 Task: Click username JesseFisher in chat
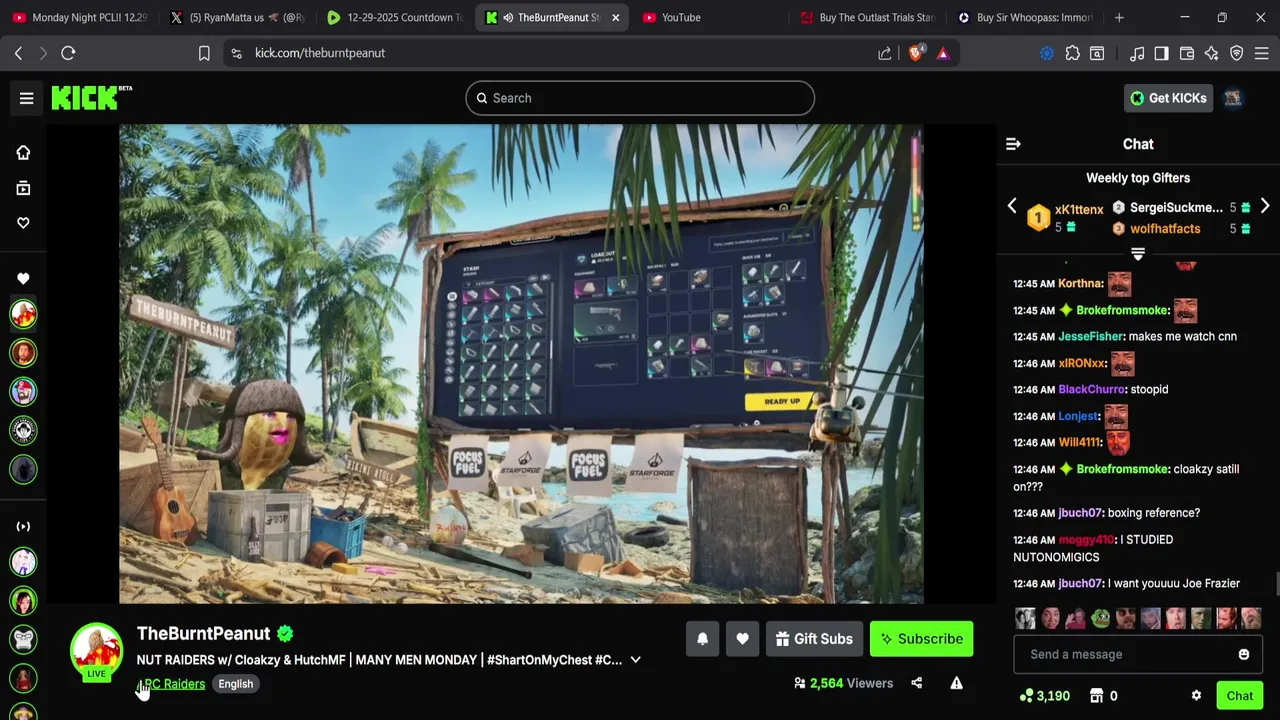1090,336
